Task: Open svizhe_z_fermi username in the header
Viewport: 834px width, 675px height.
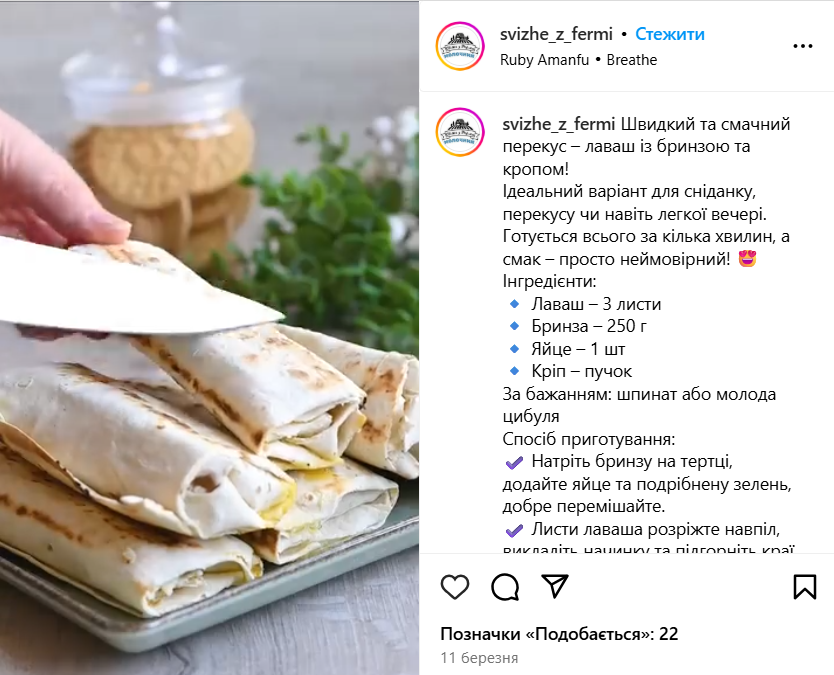Action: [556, 34]
